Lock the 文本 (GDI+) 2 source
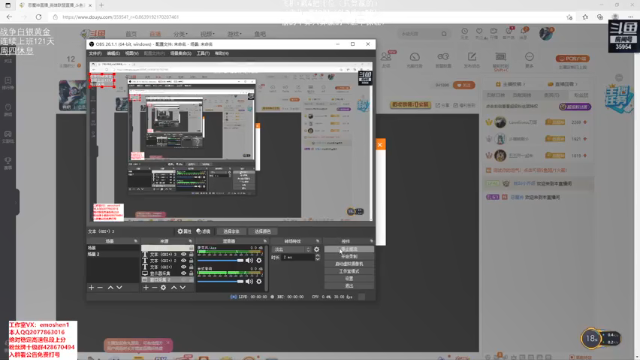 191,261
